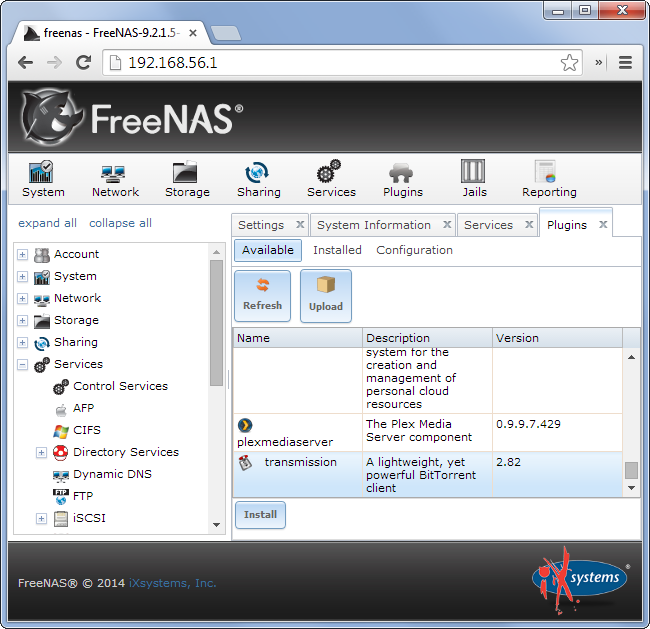
Task: Click plugin list scrollbar thumb
Action: point(631,470)
